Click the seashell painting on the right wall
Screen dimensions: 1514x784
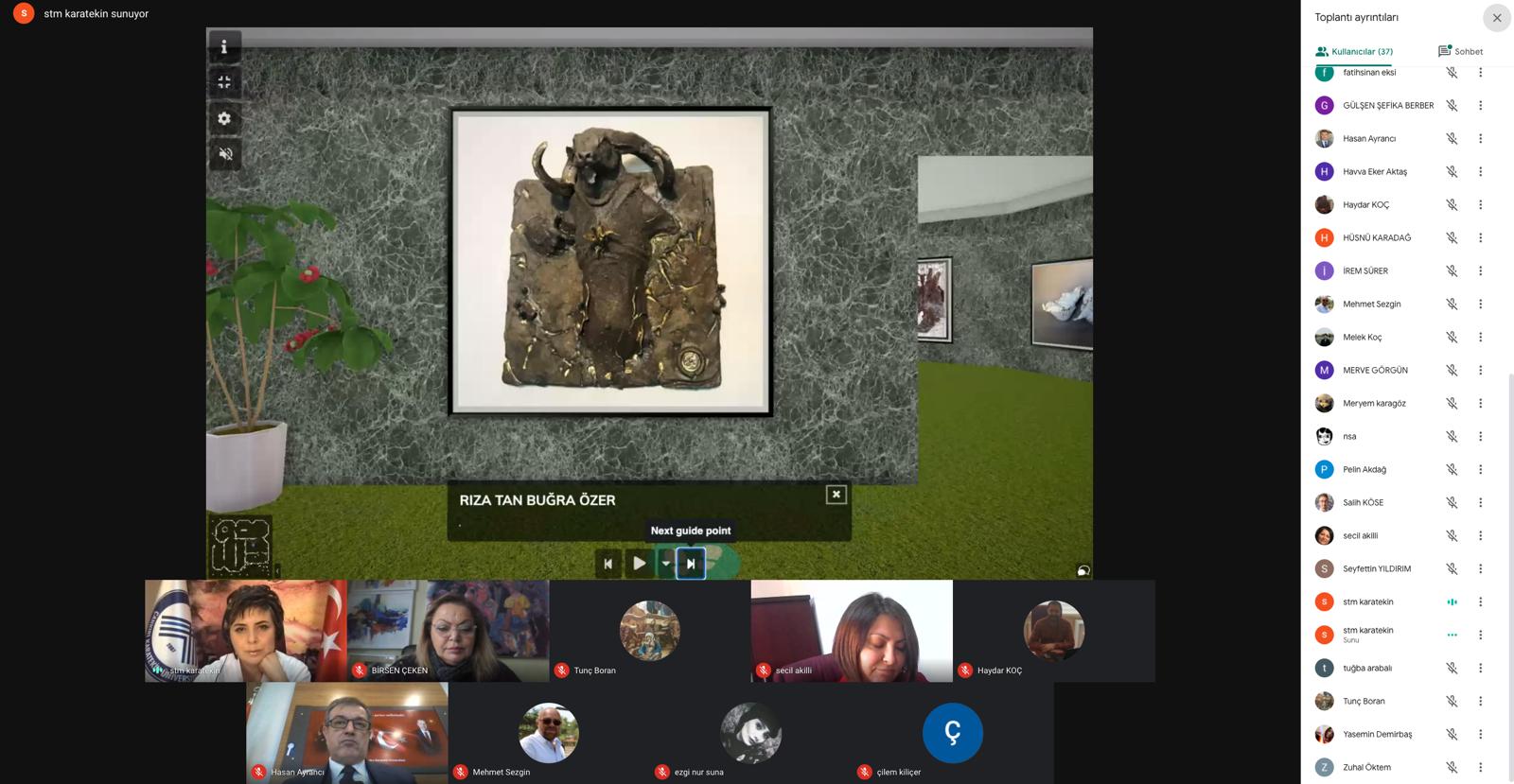(x=1062, y=303)
